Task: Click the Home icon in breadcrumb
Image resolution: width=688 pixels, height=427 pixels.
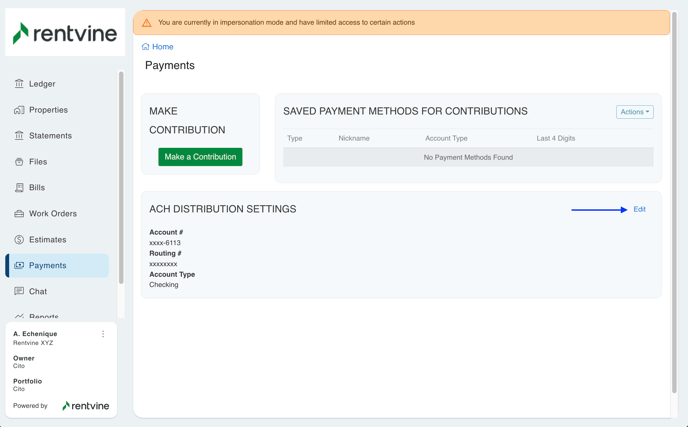Action: (x=146, y=46)
